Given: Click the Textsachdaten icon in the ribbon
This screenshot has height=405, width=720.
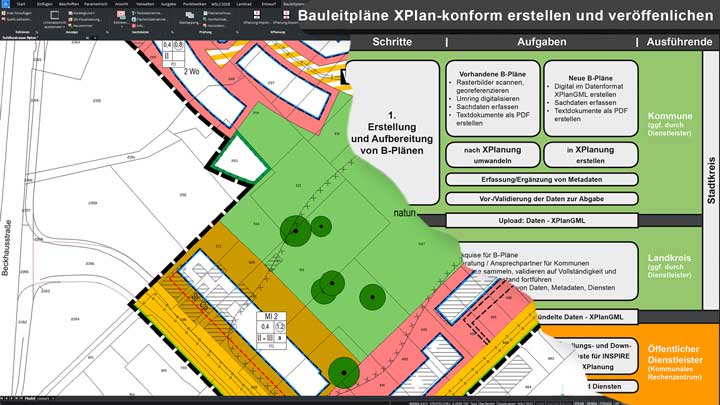Looking at the screenshot, I should click(133, 13).
